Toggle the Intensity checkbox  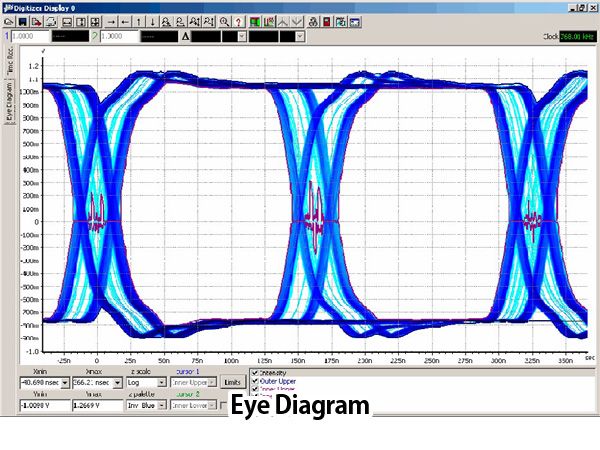click(x=256, y=372)
